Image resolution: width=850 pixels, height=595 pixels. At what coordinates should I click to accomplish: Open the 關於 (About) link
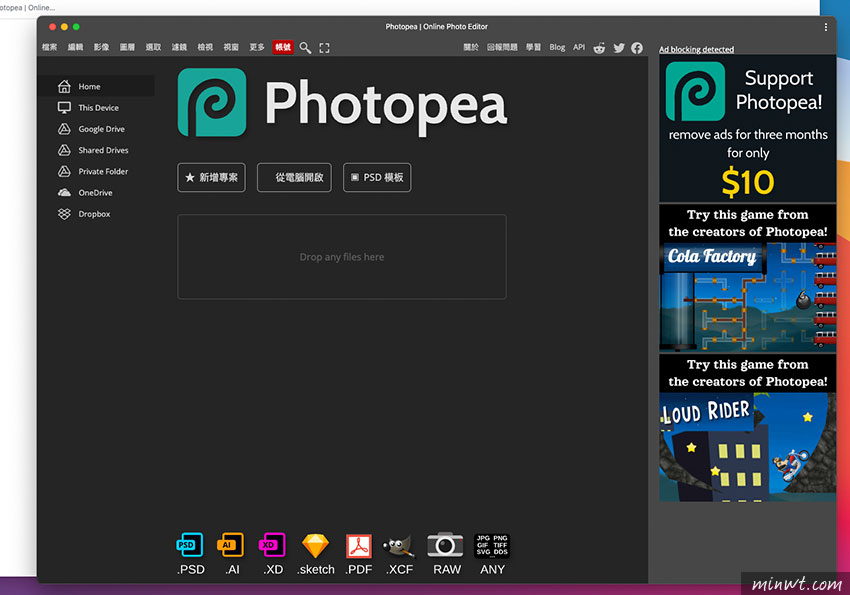coord(471,47)
